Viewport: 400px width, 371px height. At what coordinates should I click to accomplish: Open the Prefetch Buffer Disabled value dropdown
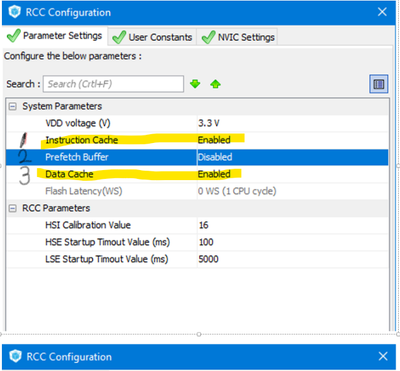293,157
